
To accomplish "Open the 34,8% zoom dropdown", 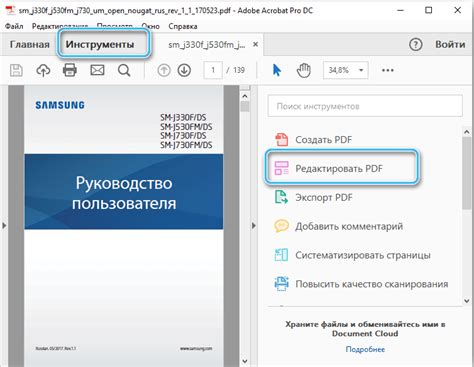I will click(346, 70).
